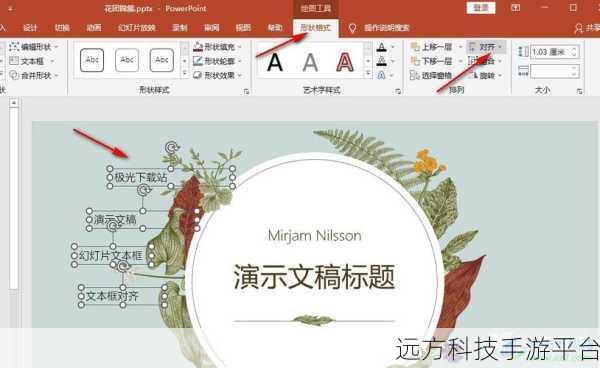Increase shape height with the spinner arrow
This screenshot has width=600, height=368.
[574, 49]
